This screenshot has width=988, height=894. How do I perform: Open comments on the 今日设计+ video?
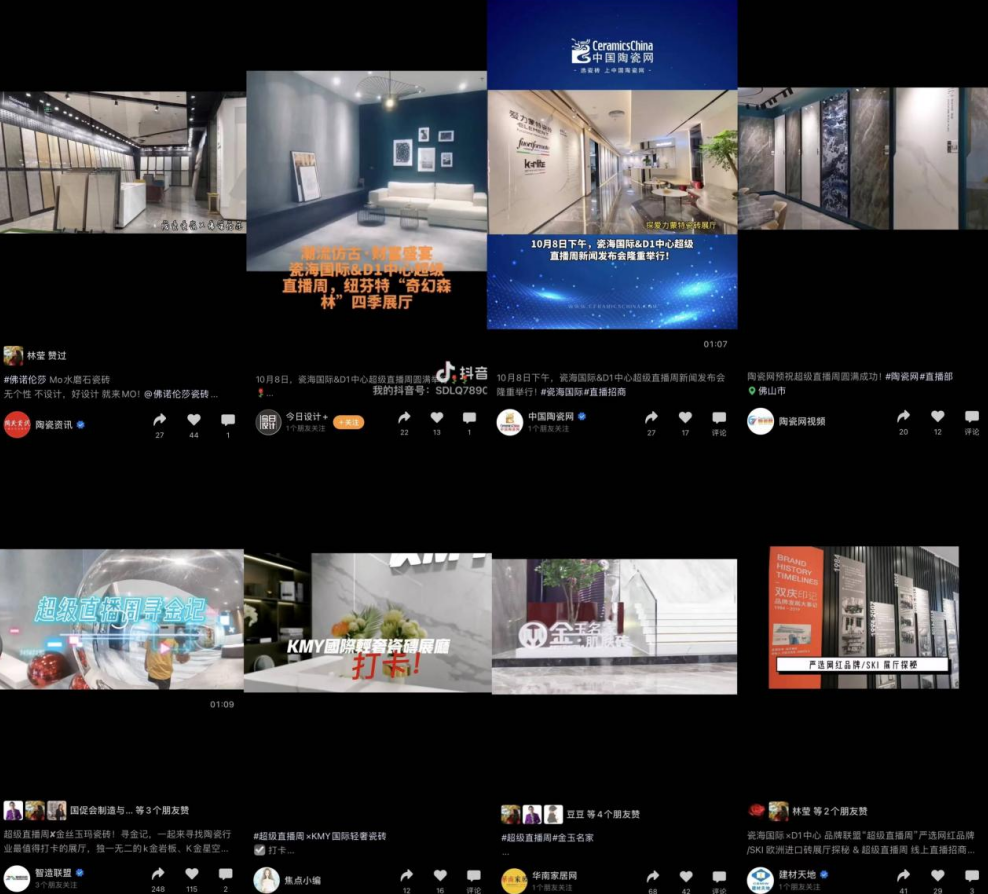470,418
